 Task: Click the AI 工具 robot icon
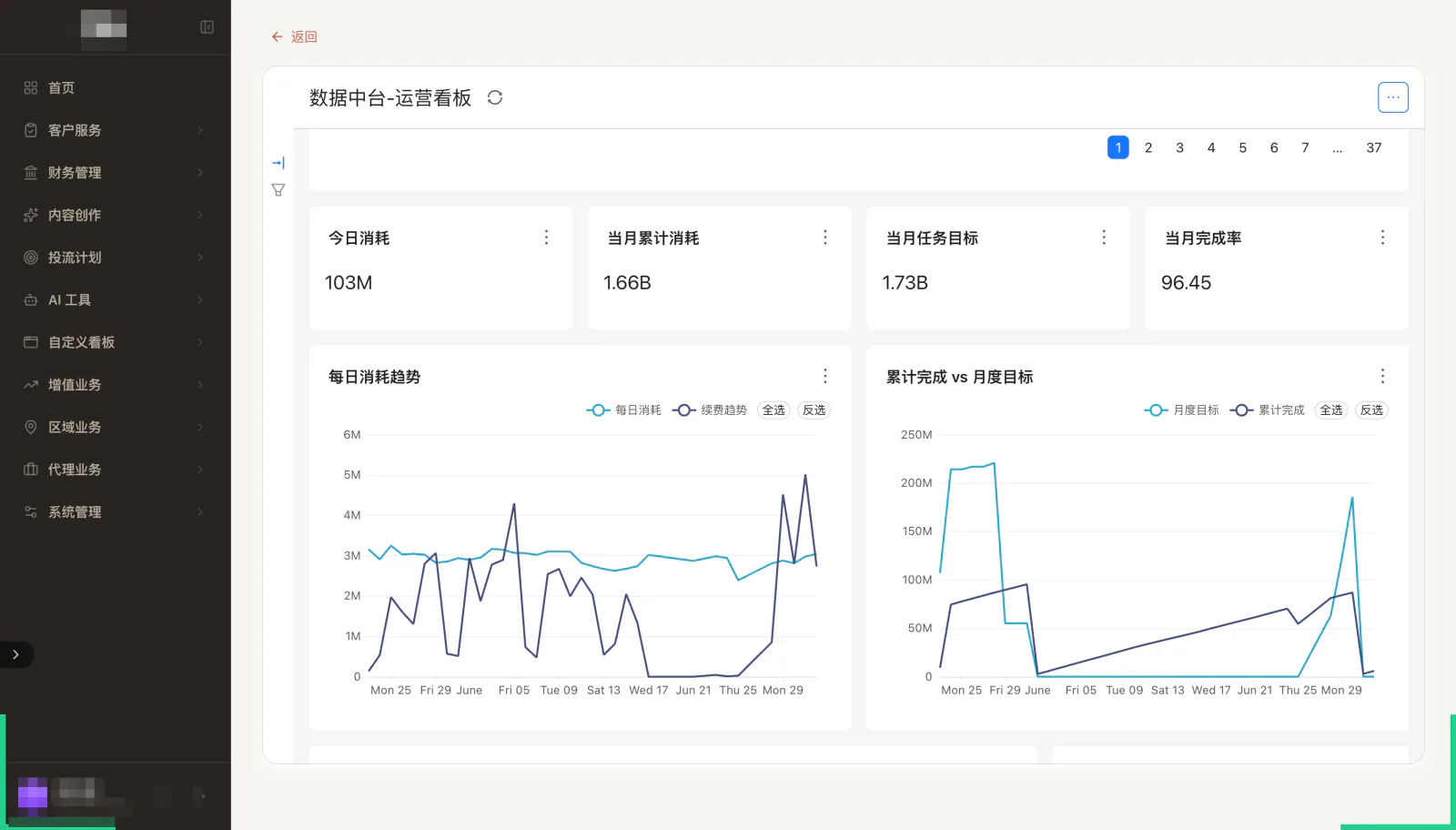click(31, 299)
